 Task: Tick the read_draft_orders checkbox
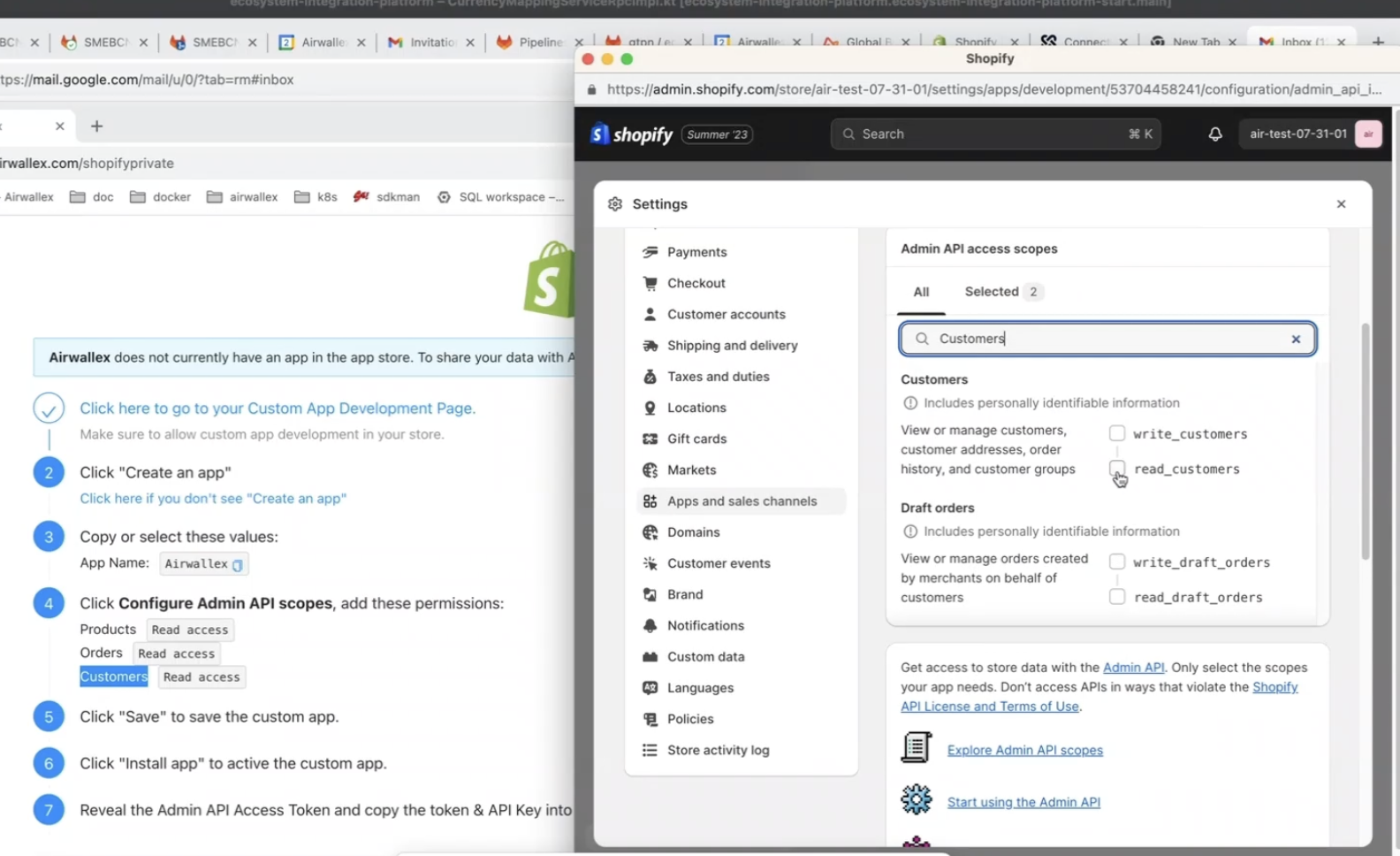pyautogui.click(x=1117, y=597)
